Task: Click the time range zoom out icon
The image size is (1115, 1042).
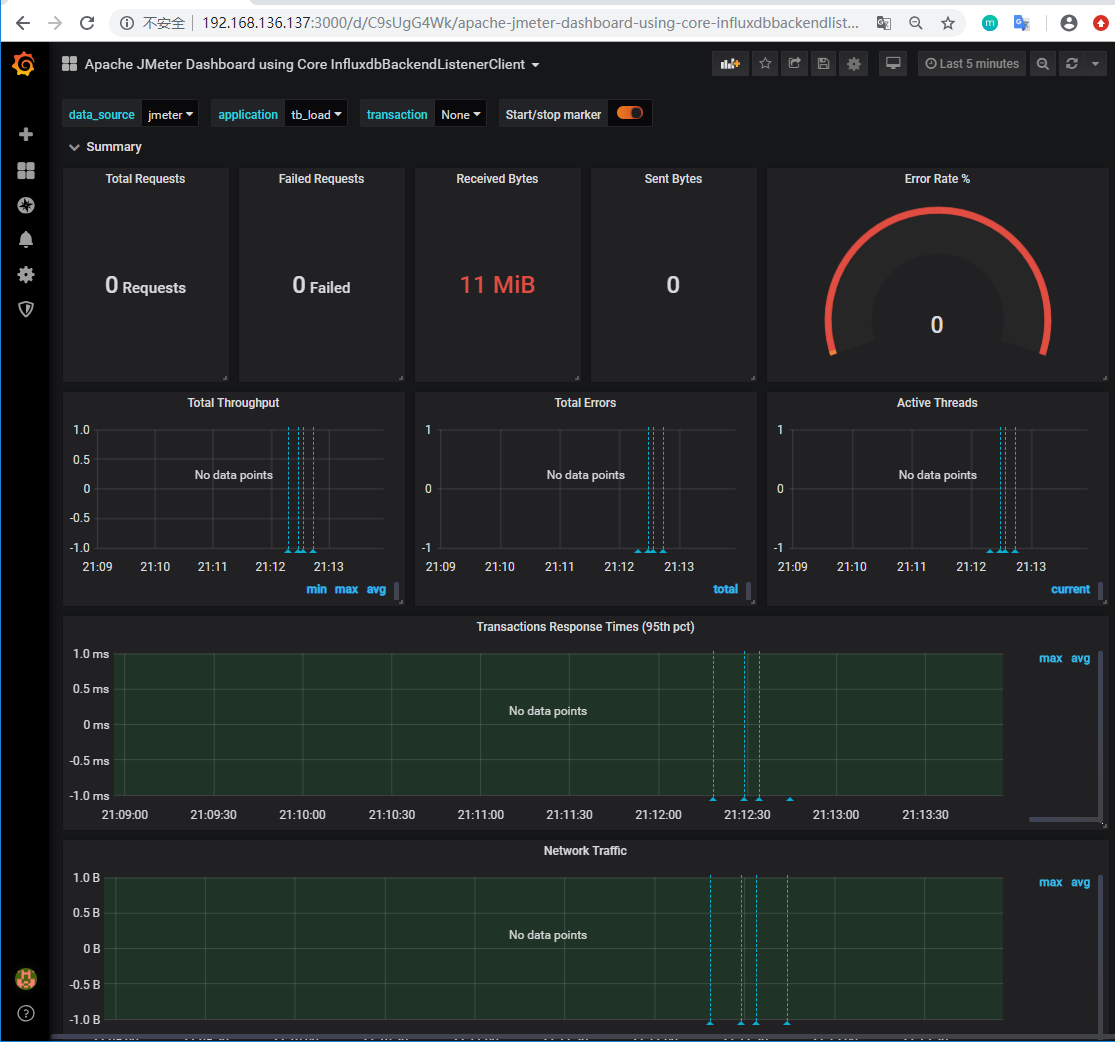Action: (1042, 64)
